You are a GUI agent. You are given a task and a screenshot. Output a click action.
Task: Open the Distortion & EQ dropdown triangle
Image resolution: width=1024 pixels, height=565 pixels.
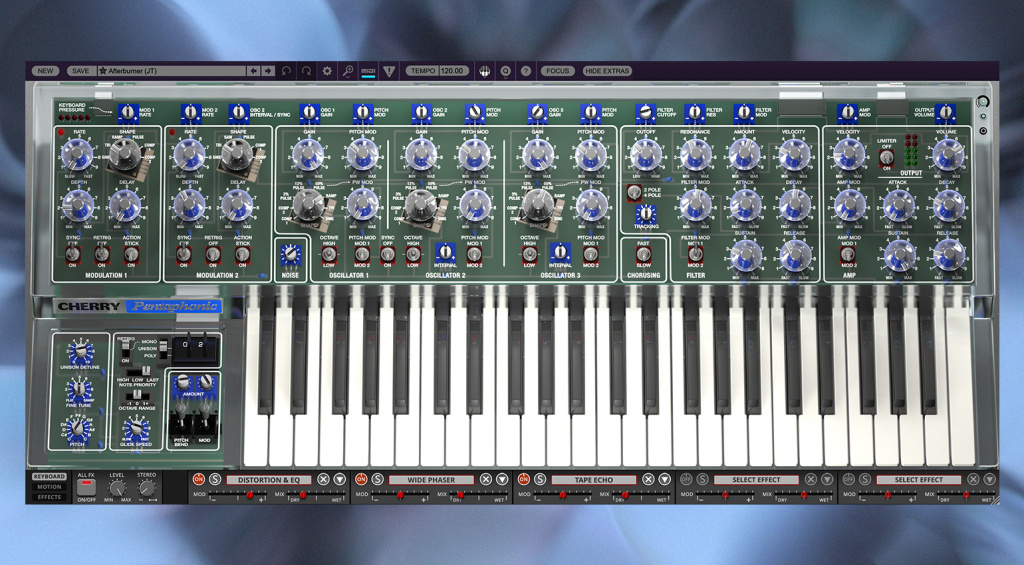[340, 479]
